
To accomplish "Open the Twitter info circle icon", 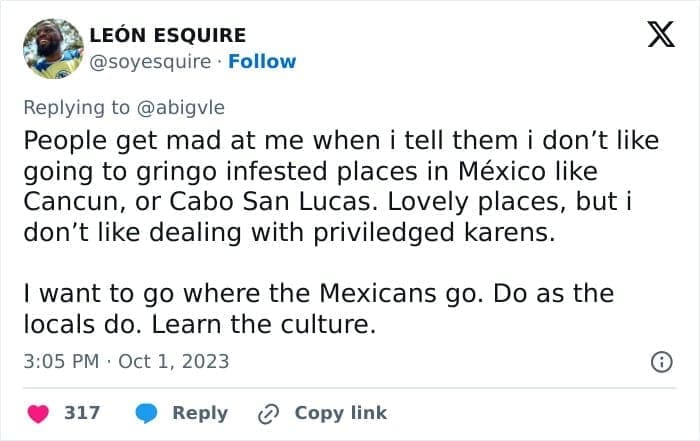I will coord(661,362).
